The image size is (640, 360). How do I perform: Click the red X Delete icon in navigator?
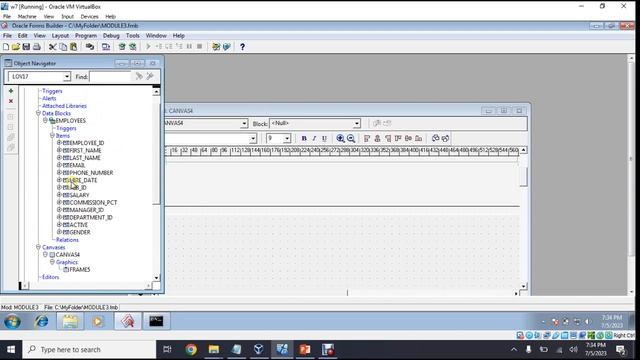point(11,101)
